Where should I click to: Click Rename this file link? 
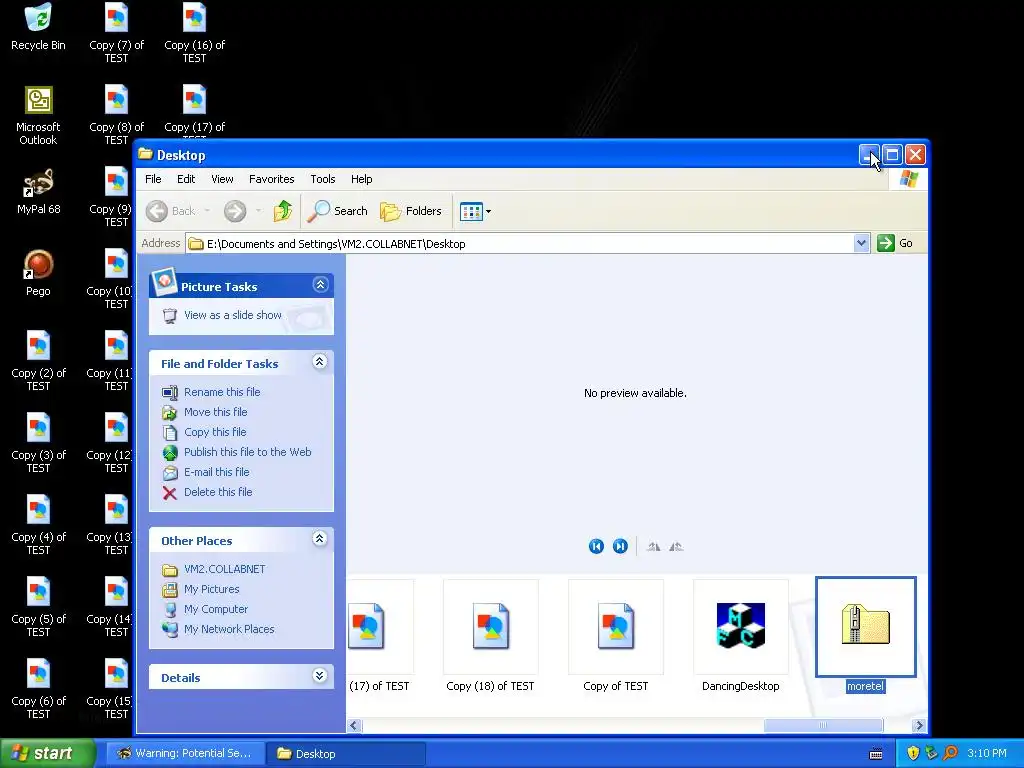222,392
